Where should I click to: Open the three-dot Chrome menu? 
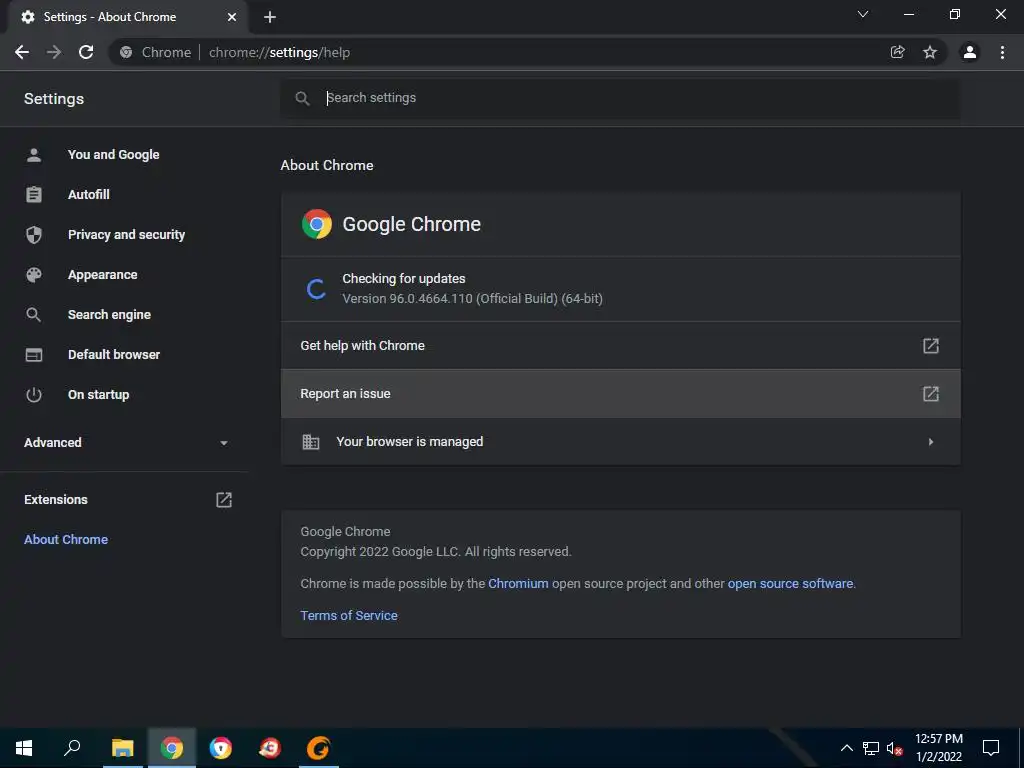[x=1002, y=52]
